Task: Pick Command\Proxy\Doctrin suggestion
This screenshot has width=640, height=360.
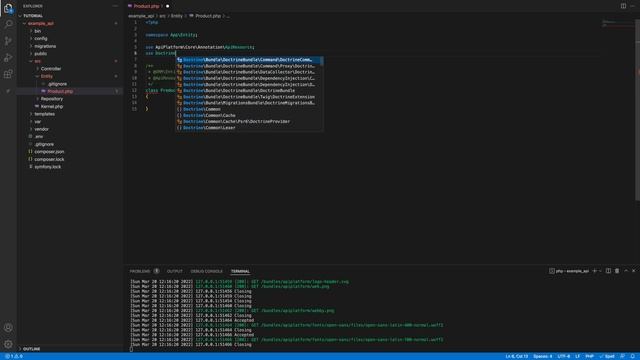Action: pos(249,66)
